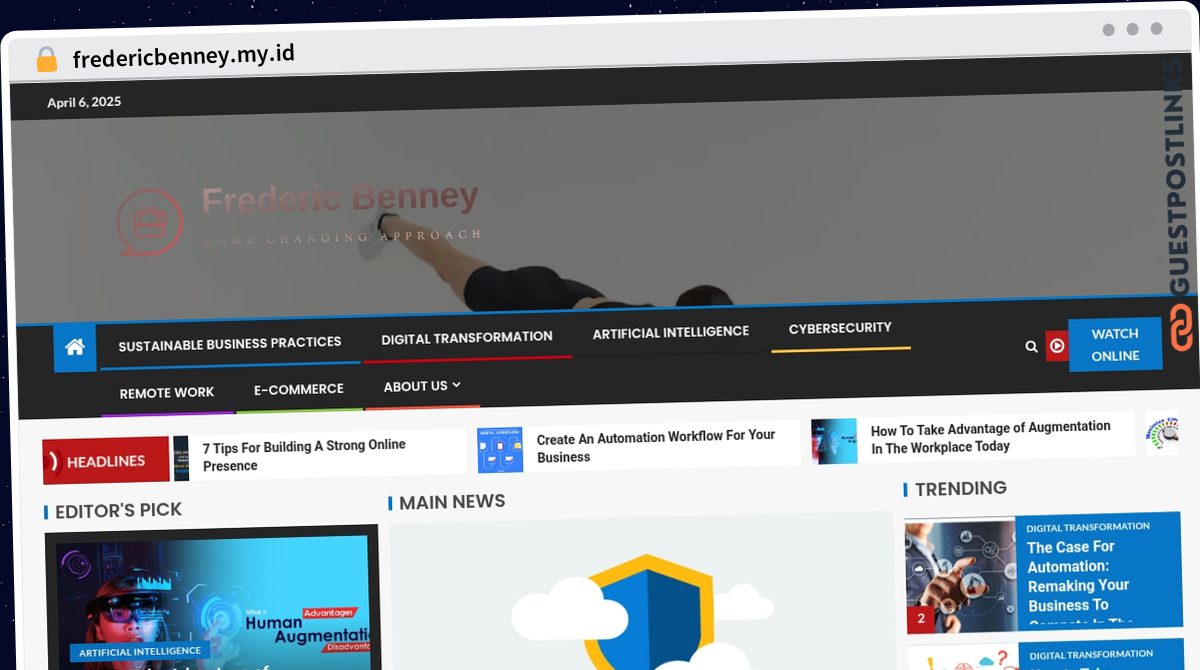This screenshot has width=1200, height=670.
Task: Click the Frederic Benney site title
Action: pos(340,198)
